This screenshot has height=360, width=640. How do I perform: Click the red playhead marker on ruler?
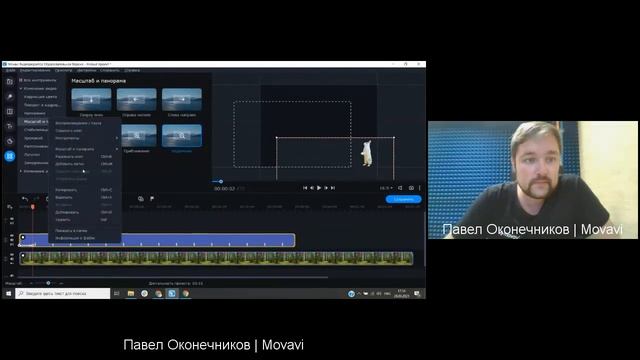33,207
